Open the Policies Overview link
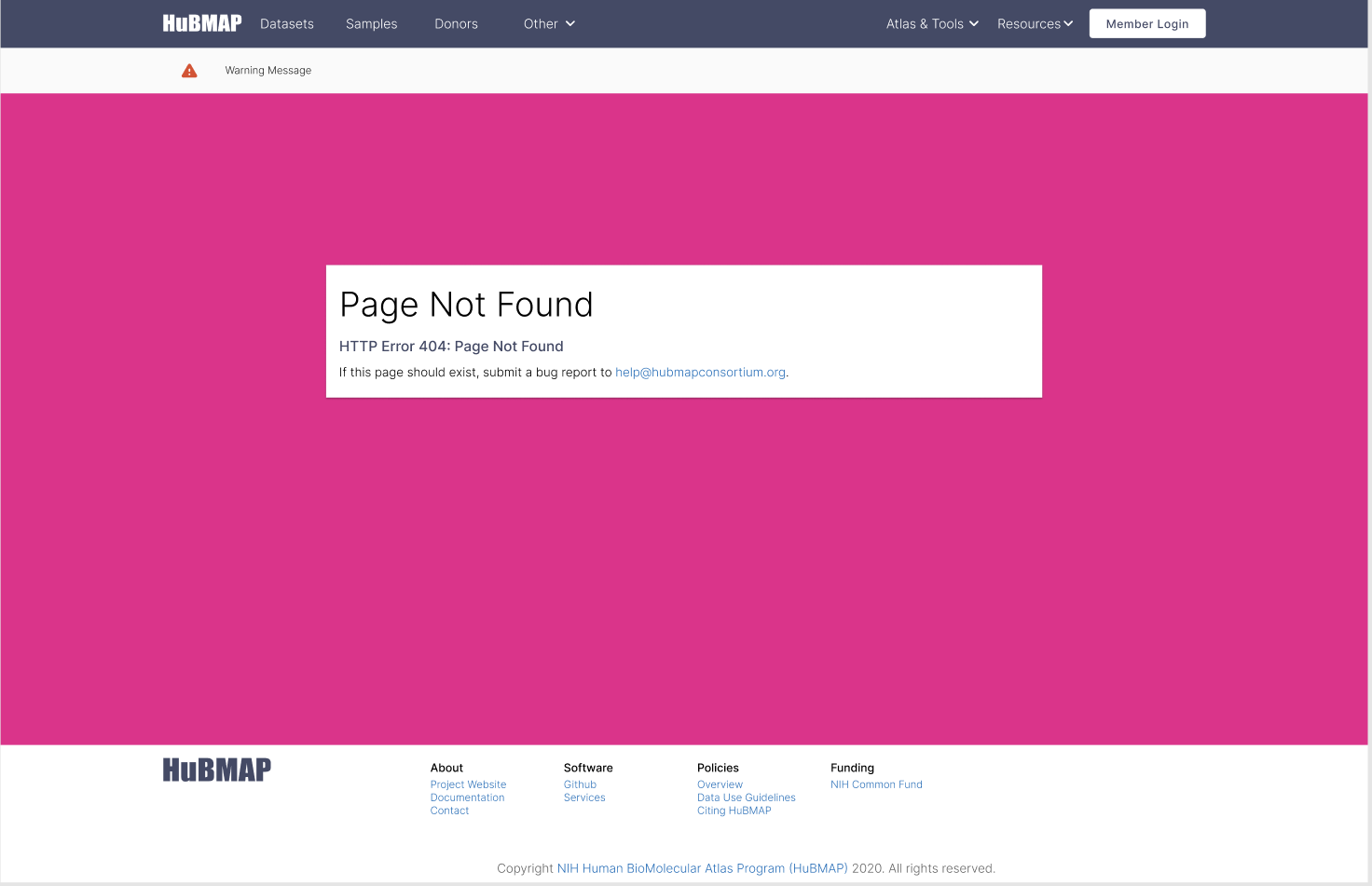 click(720, 784)
